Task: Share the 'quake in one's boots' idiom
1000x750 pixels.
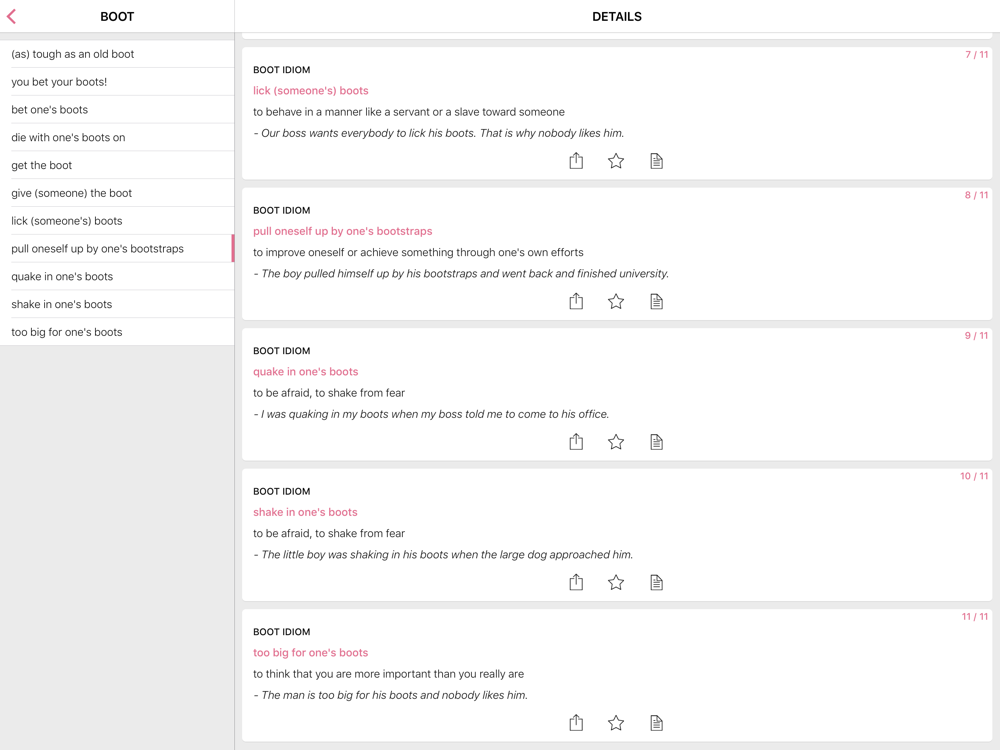Action: [x=576, y=442]
